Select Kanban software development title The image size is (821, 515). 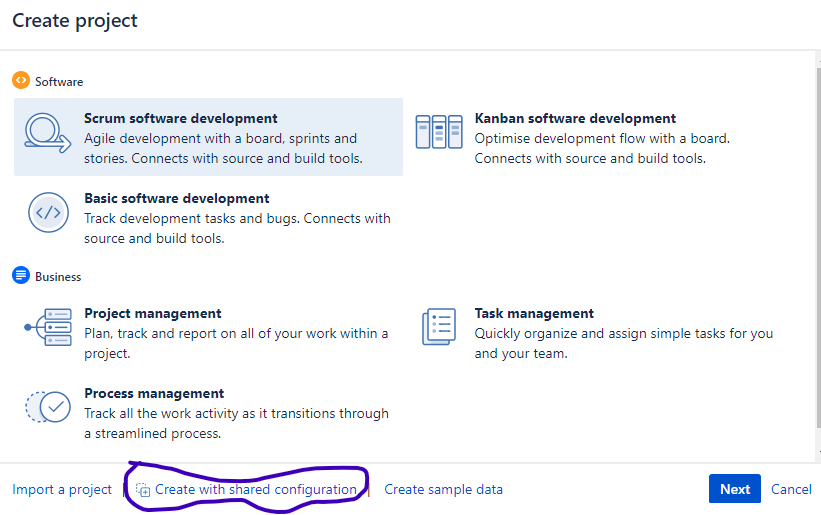point(575,118)
